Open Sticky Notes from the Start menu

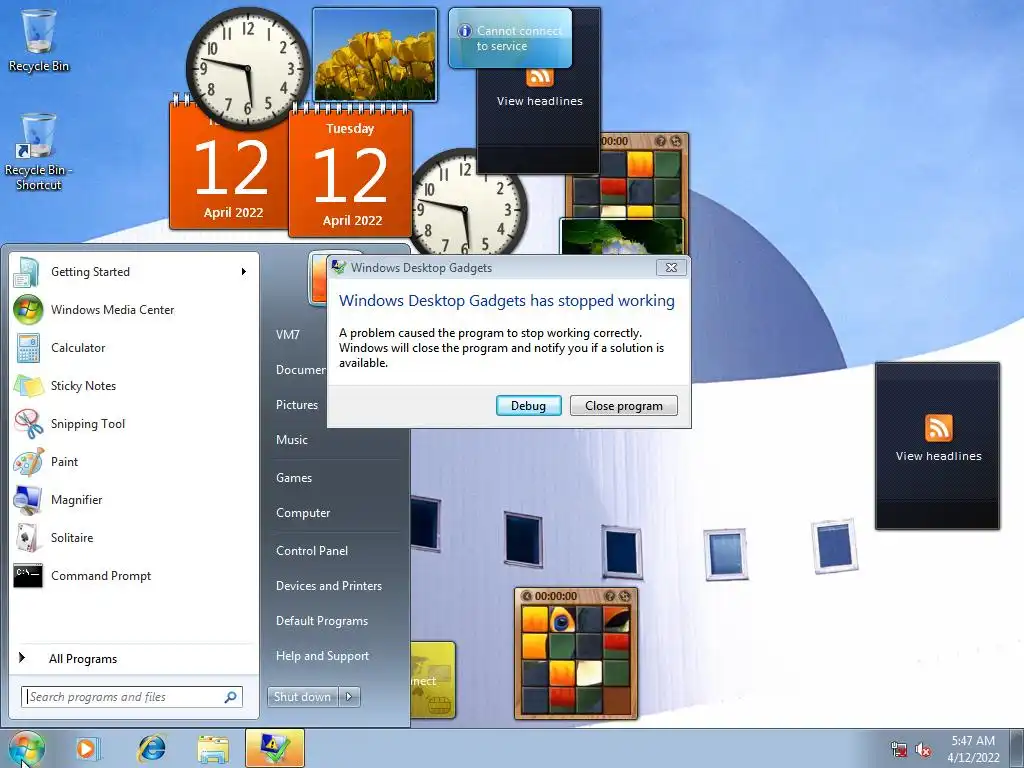tap(134, 385)
